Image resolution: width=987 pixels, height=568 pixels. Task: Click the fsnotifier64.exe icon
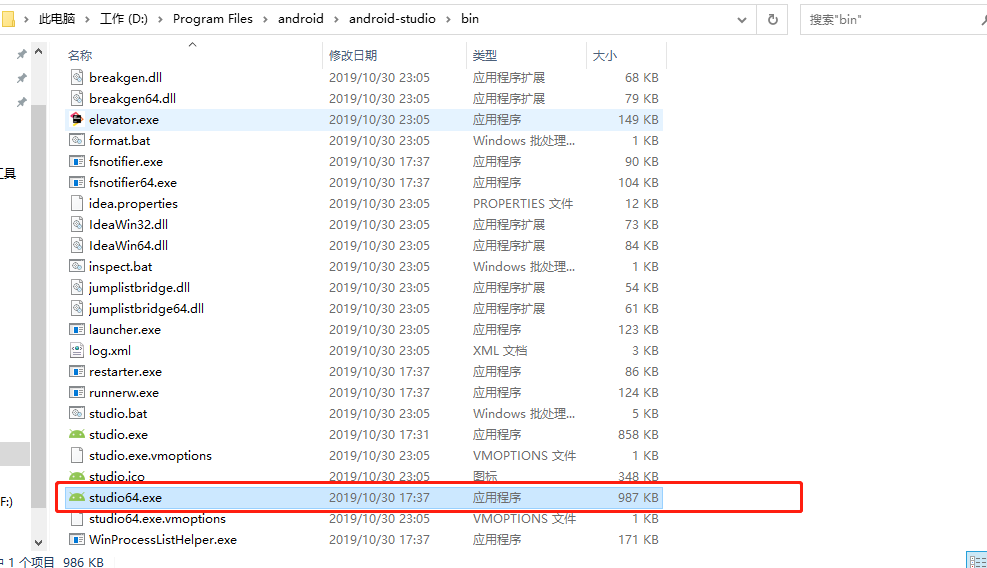pos(77,183)
